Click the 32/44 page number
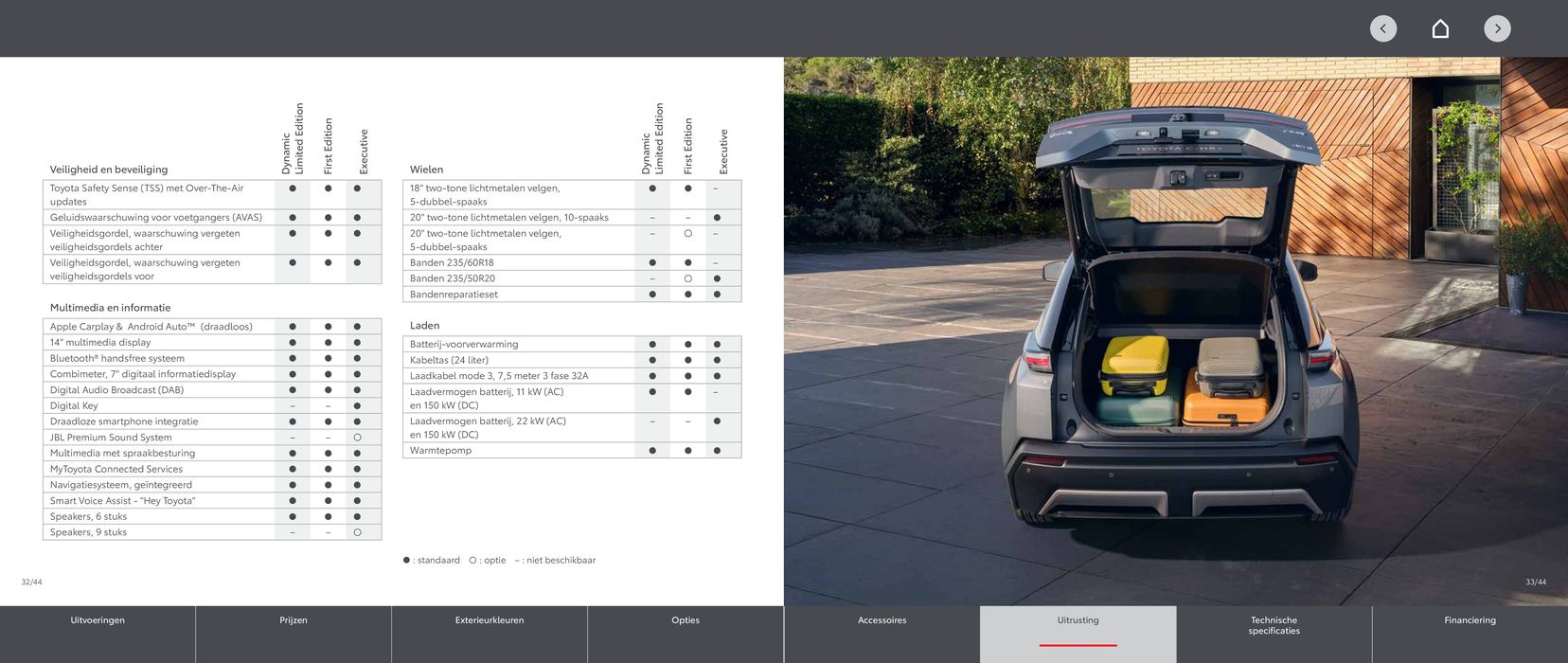The height and width of the screenshot is (663, 1568). 31,582
